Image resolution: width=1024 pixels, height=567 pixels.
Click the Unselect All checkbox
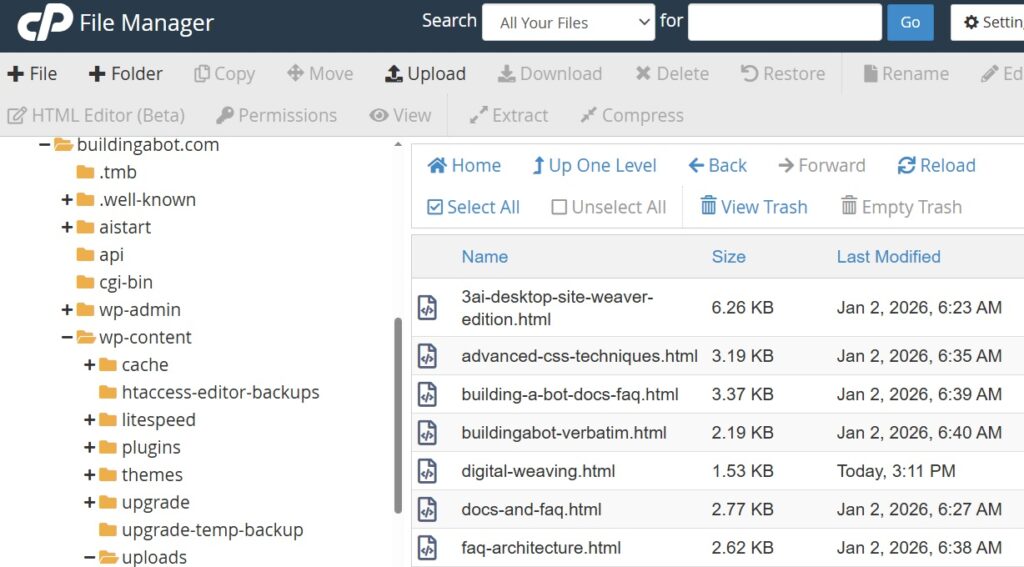(559, 208)
